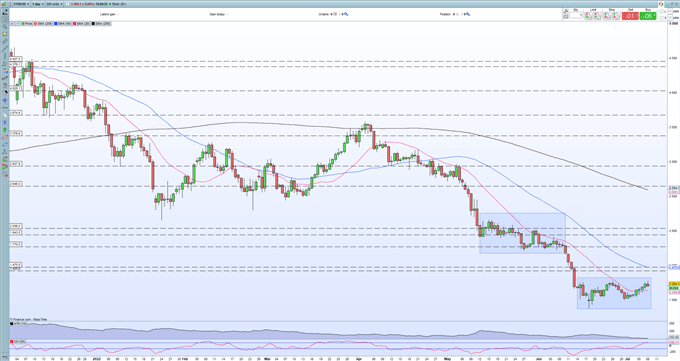Select the diagonal trend line drawing tool

5,48
